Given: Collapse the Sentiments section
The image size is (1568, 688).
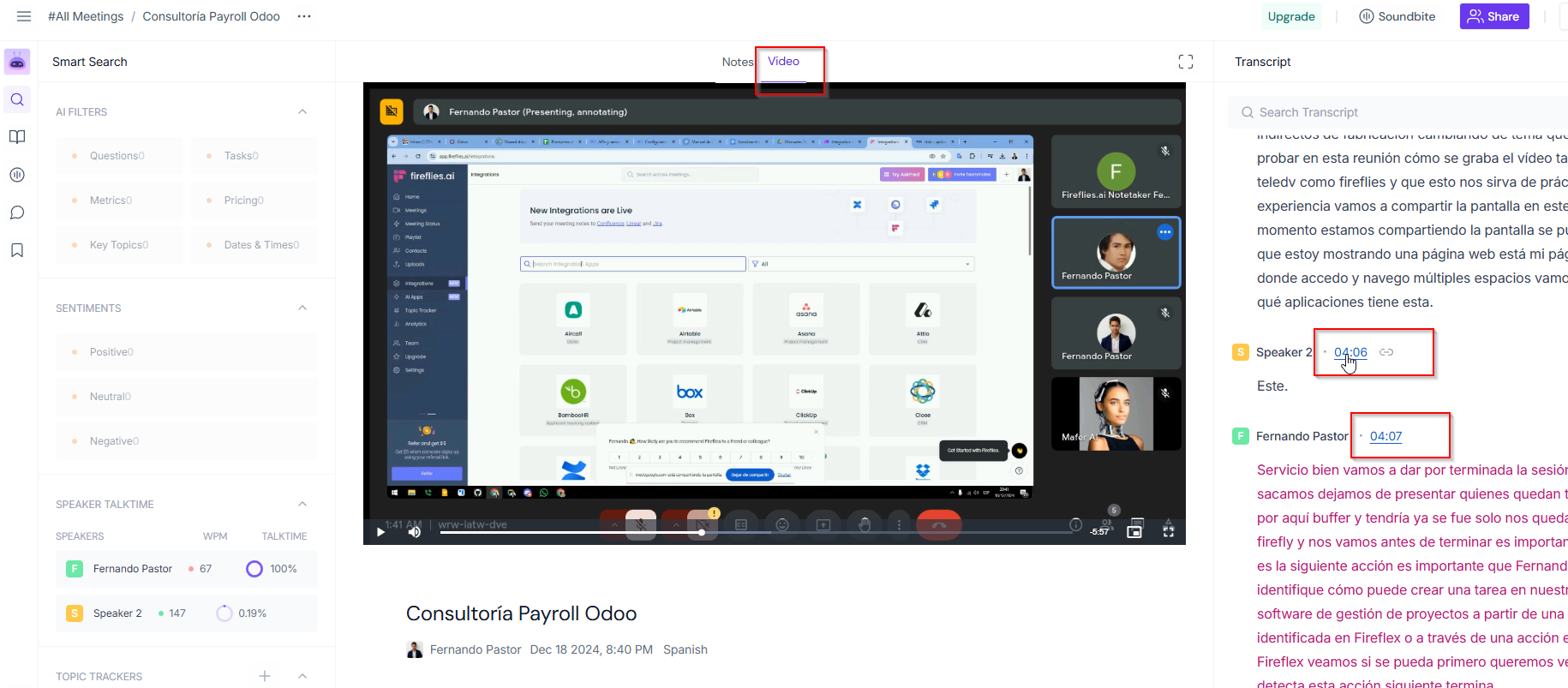Looking at the screenshot, I should coord(302,308).
